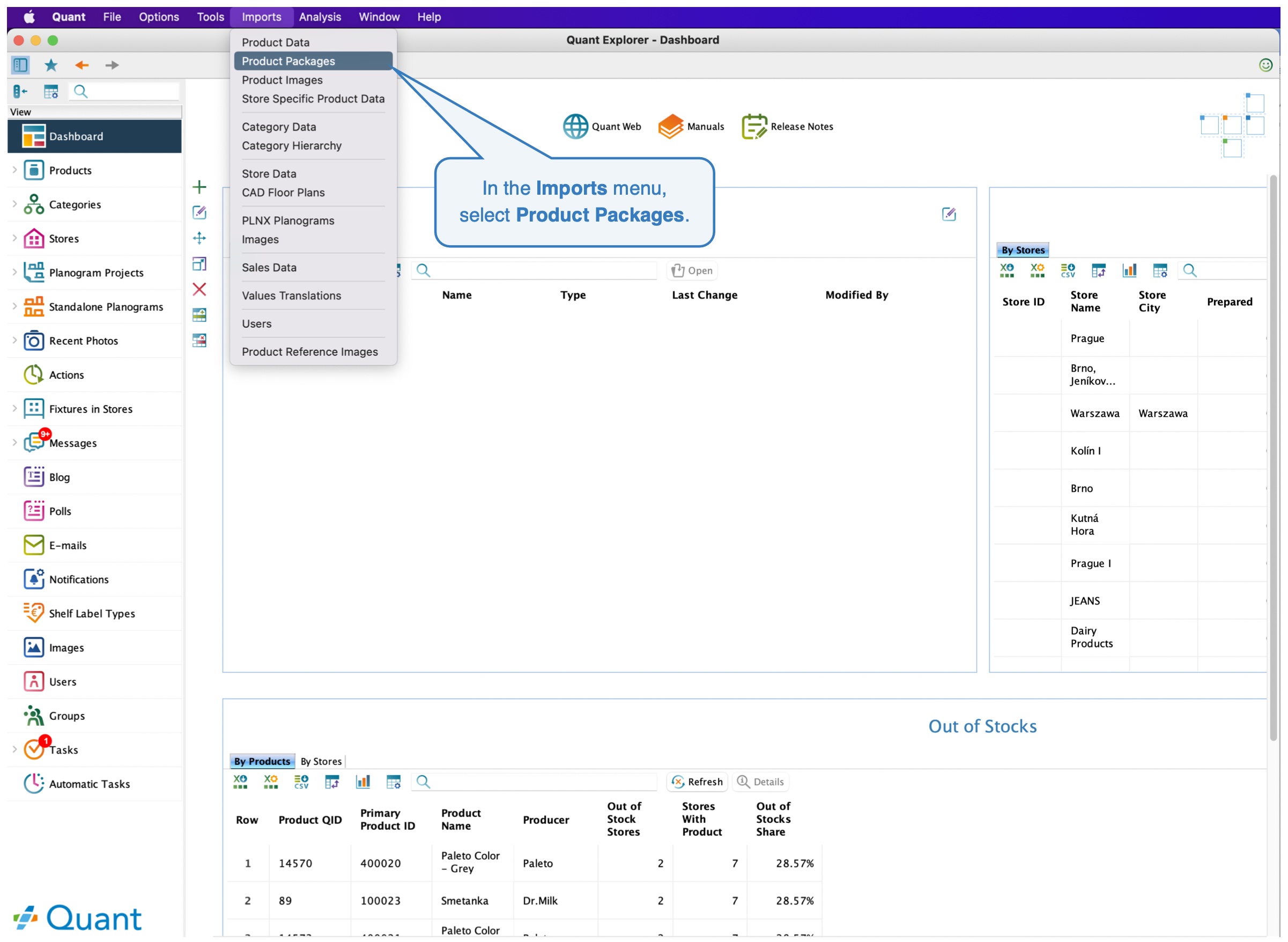Open the Tools menu
This screenshot has height=942, width=1288.
point(210,17)
